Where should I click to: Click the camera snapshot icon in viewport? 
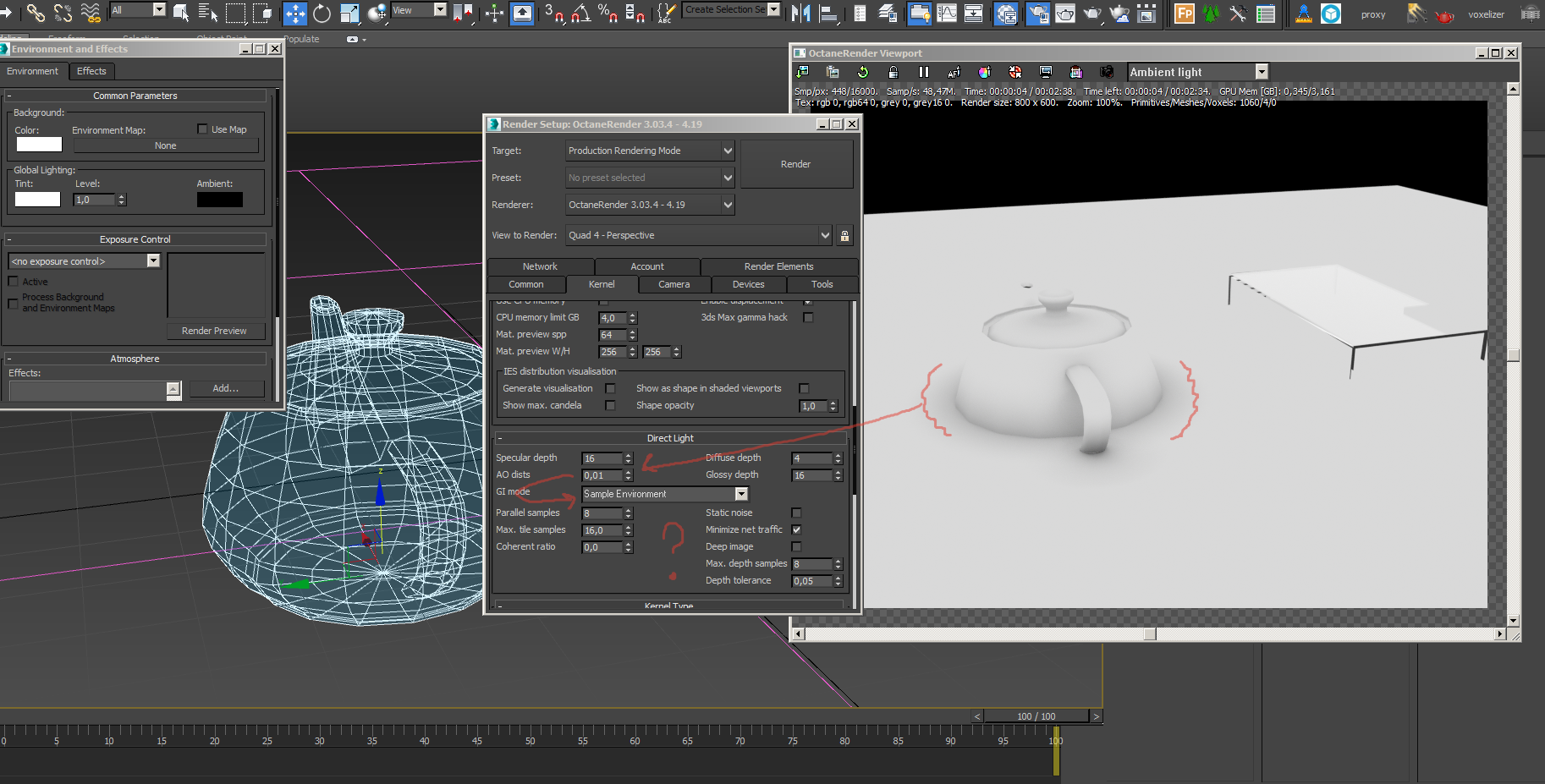pos(1106,72)
